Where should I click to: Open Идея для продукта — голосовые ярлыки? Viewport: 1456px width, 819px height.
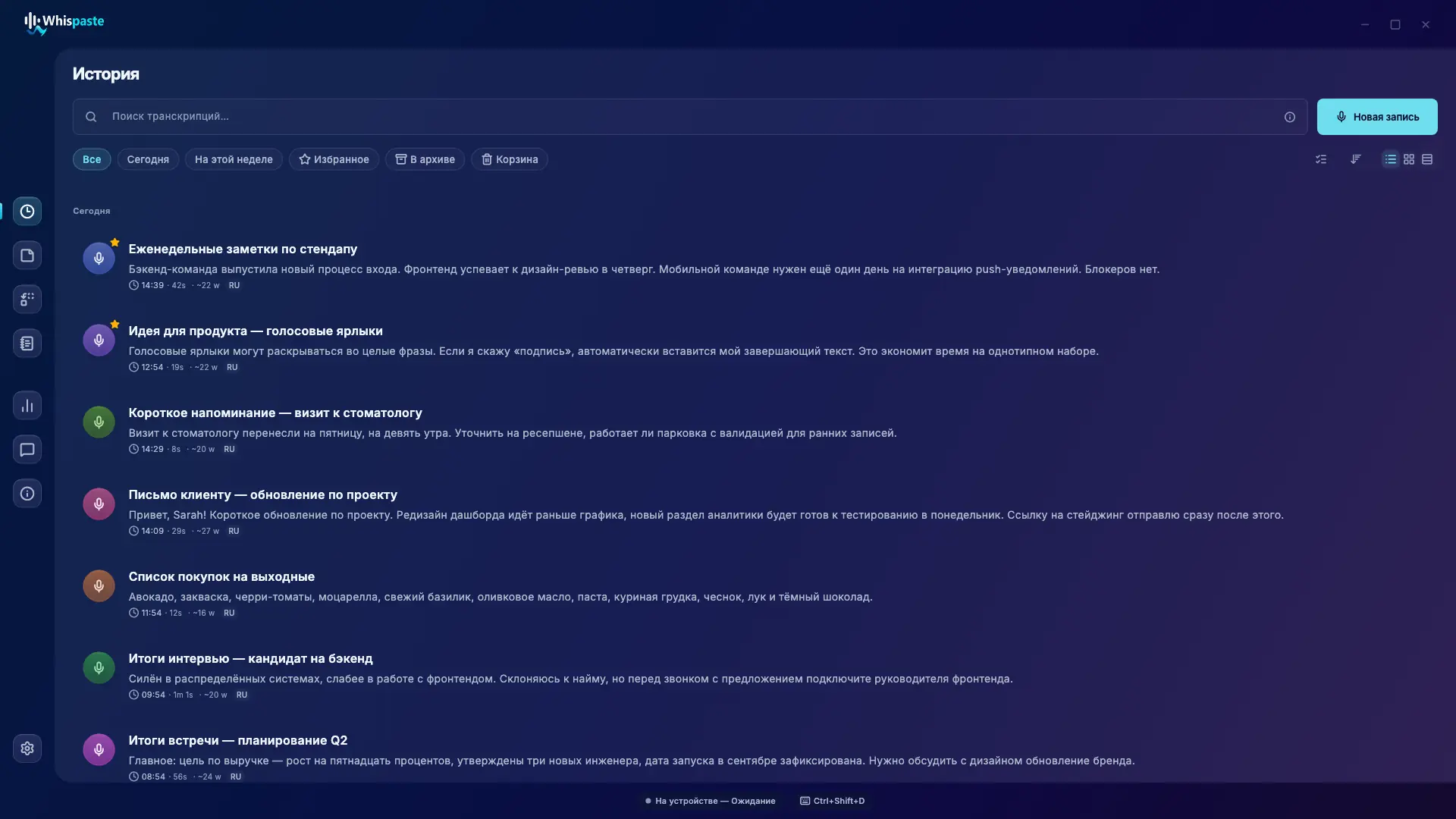click(256, 331)
